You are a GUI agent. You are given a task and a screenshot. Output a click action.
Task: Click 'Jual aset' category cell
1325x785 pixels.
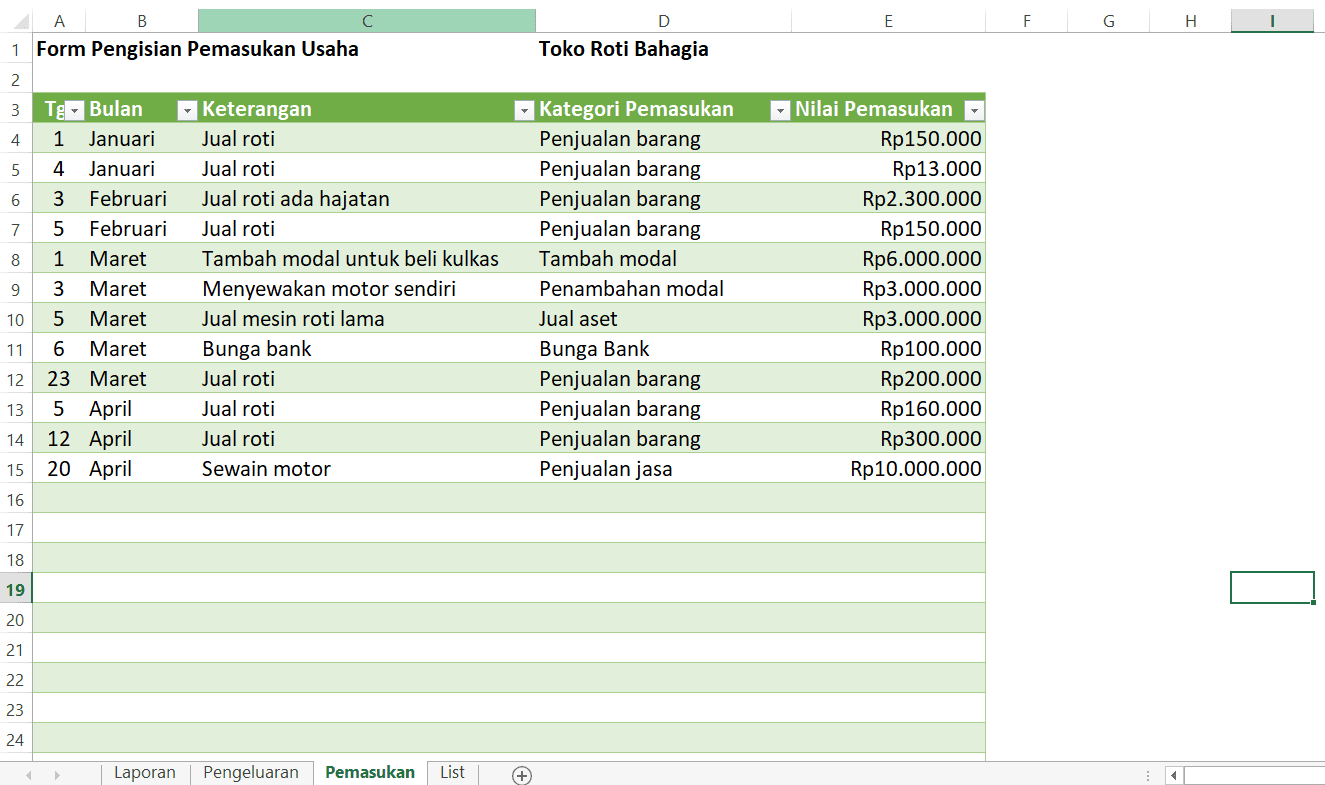click(663, 319)
